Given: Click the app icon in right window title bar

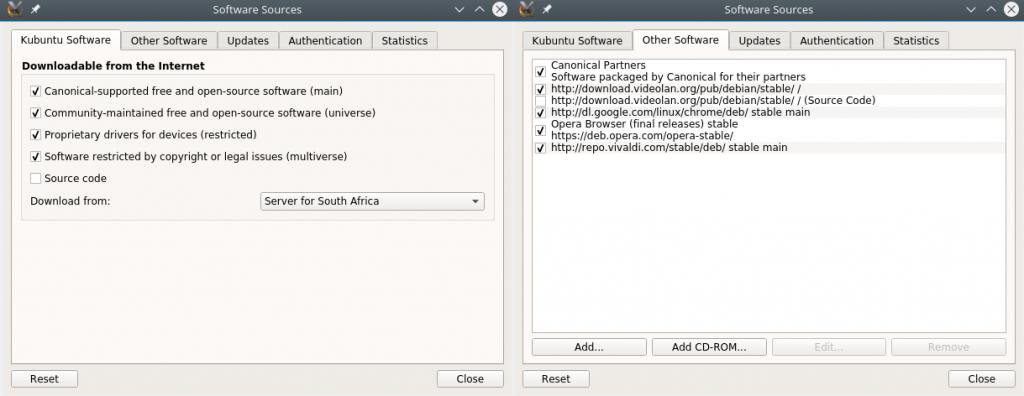Looking at the screenshot, I should 526,9.
